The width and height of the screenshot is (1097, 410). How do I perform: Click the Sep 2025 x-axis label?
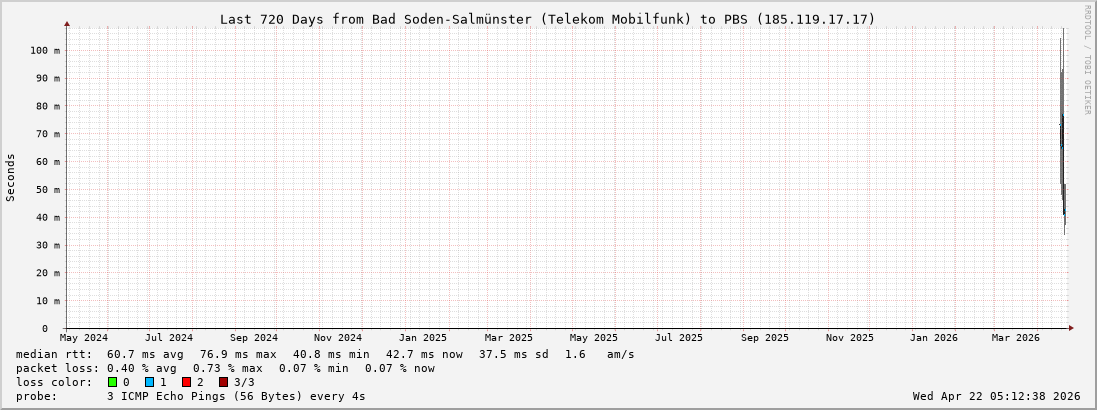(765, 338)
